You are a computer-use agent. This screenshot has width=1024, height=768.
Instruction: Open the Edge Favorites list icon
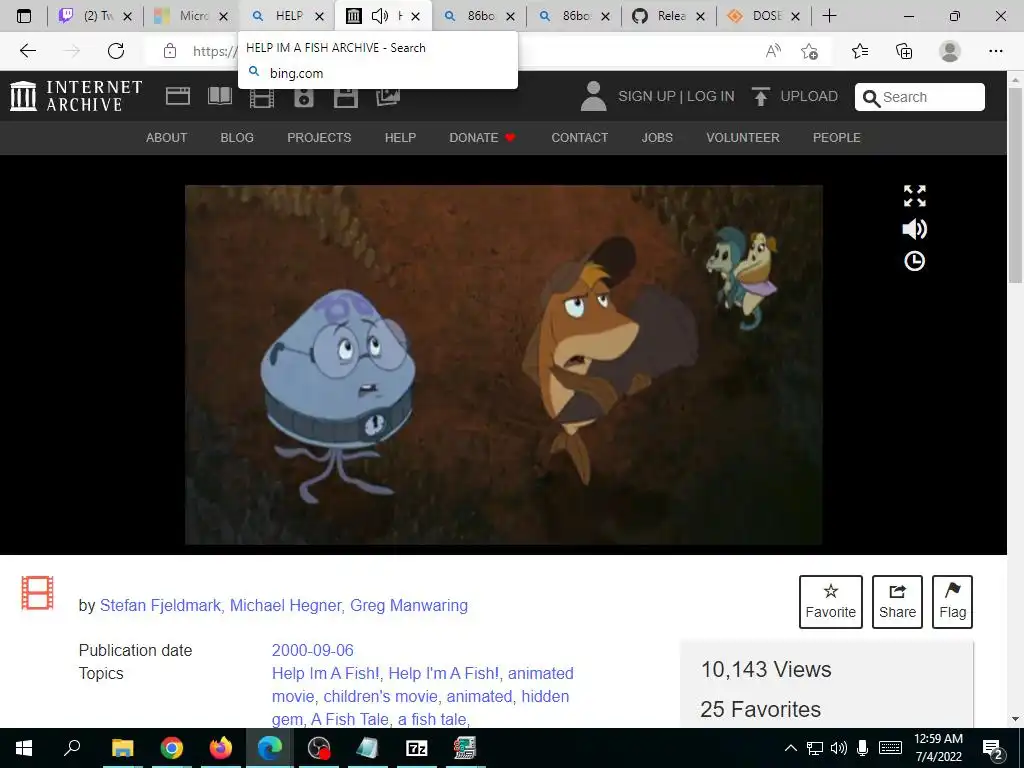[x=860, y=51]
